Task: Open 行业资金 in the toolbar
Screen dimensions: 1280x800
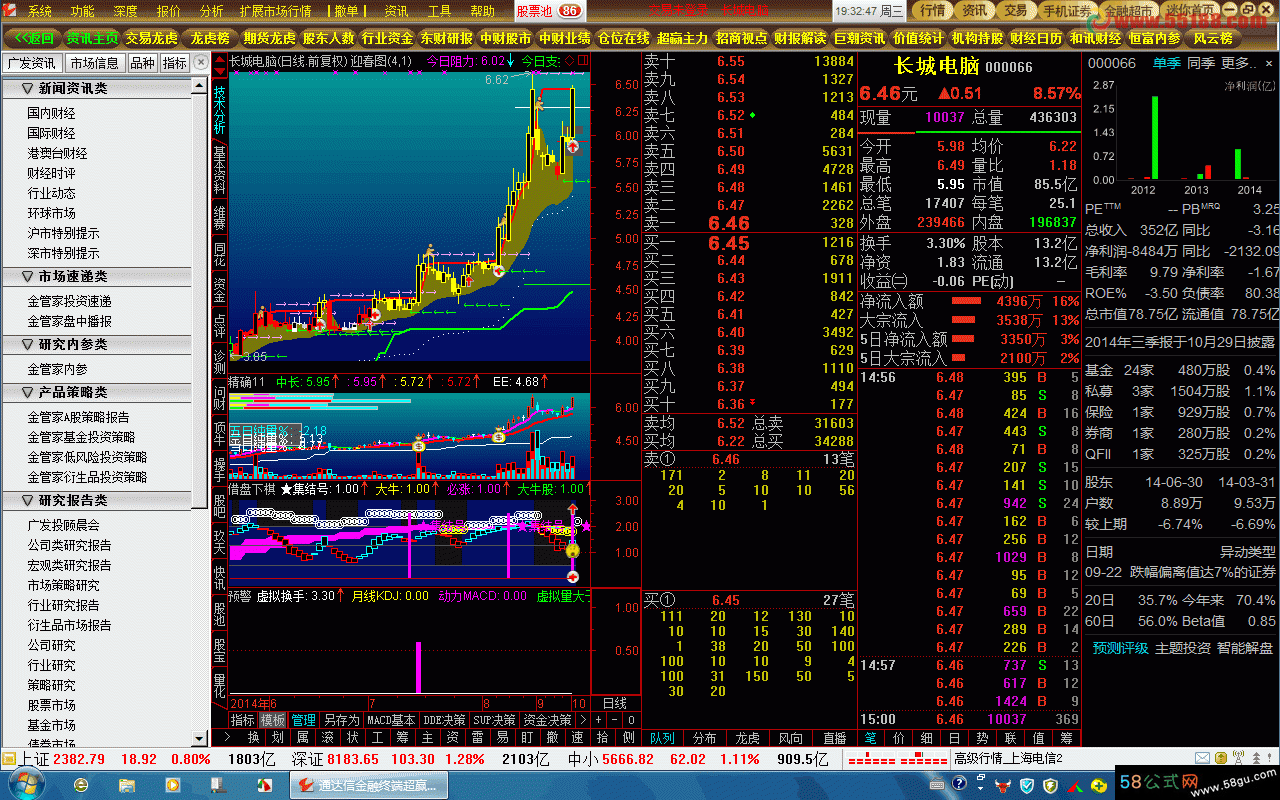Action: coord(388,38)
